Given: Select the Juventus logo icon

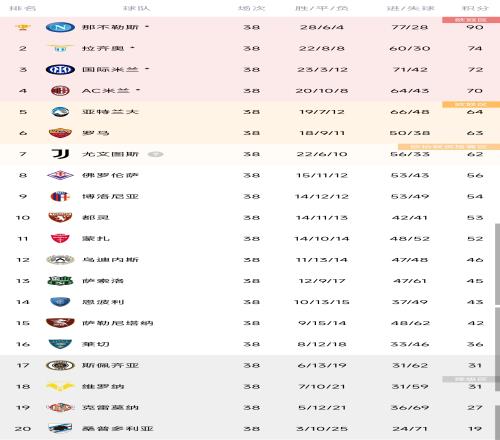Looking at the screenshot, I should 60,154.
